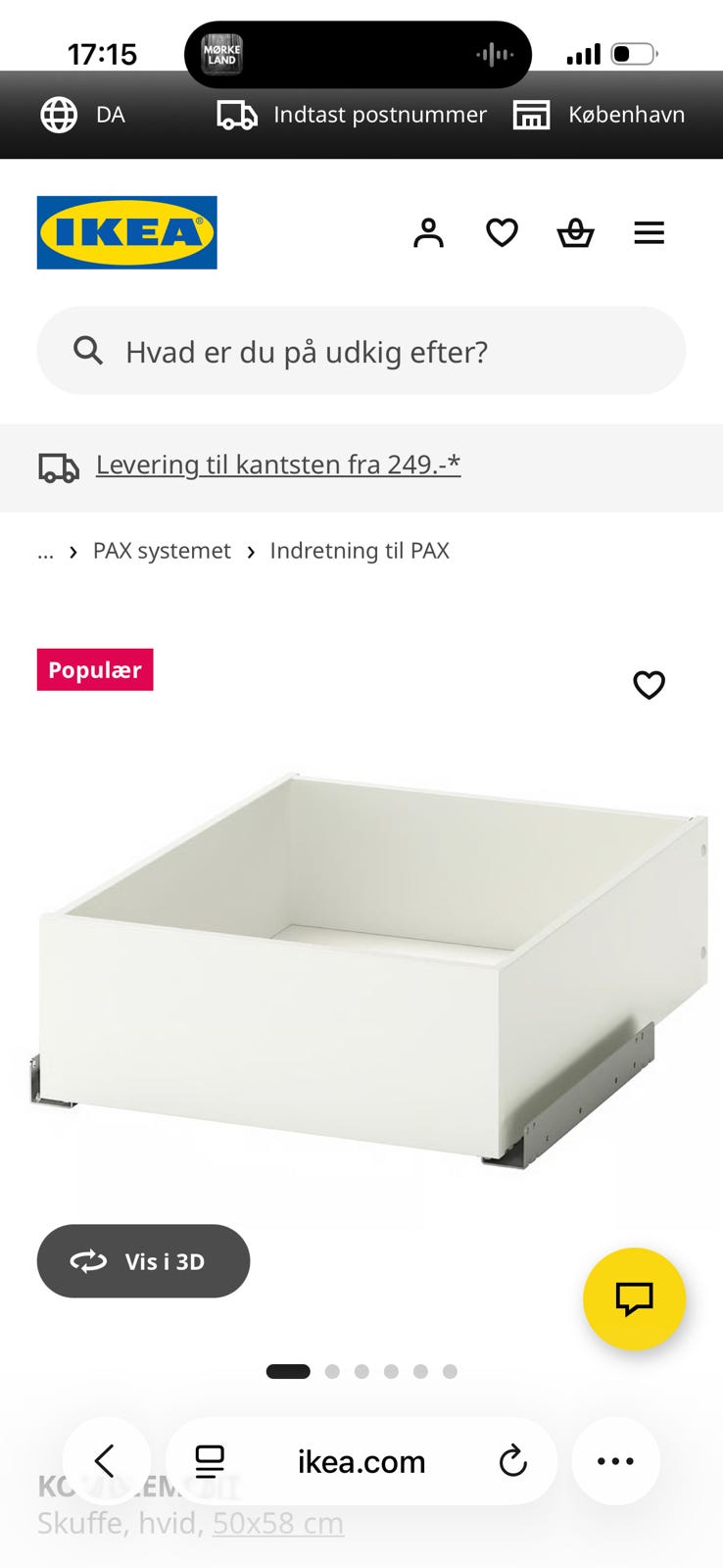This screenshot has height=1568, width=723.
Task: Focus the Hvad er du på udkig efter search field
Action: point(361,351)
